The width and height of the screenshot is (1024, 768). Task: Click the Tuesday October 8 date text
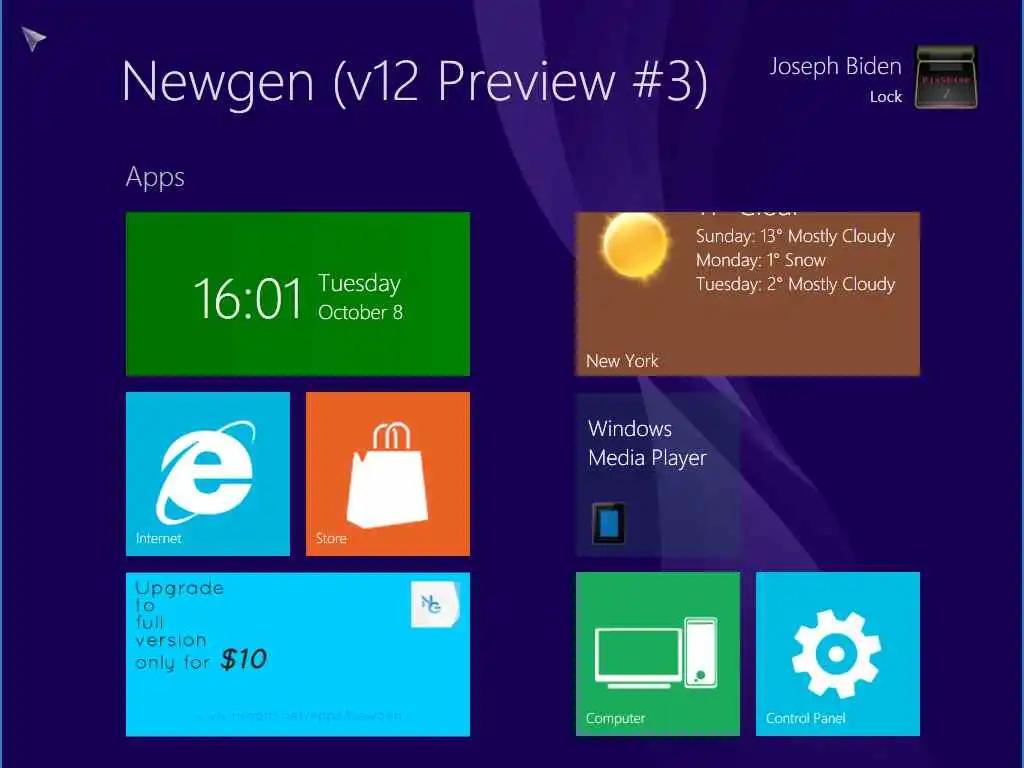coord(360,297)
